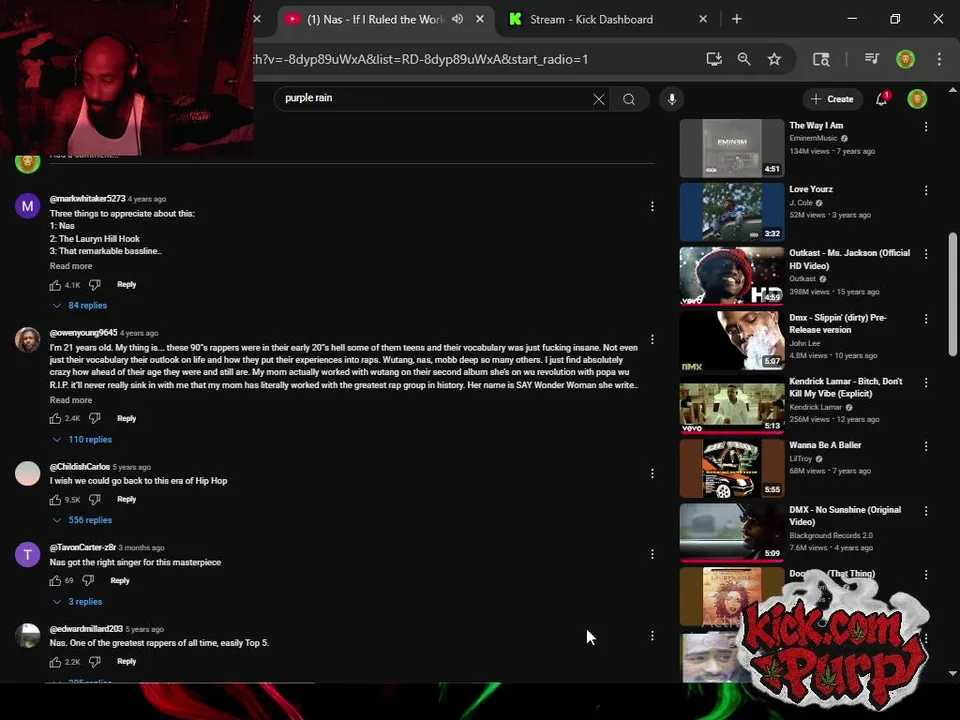The width and height of the screenshot is (960, 720).
Task: Like markwhitaker5273's comment
Action: coord(55,285)
